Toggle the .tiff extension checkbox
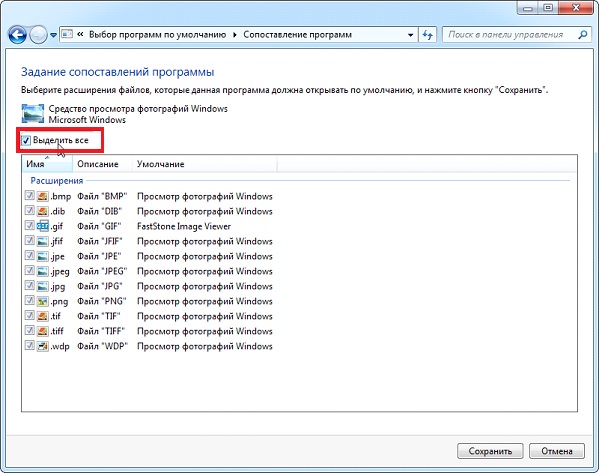Screen dimensions: 599x473 point(29,330)
